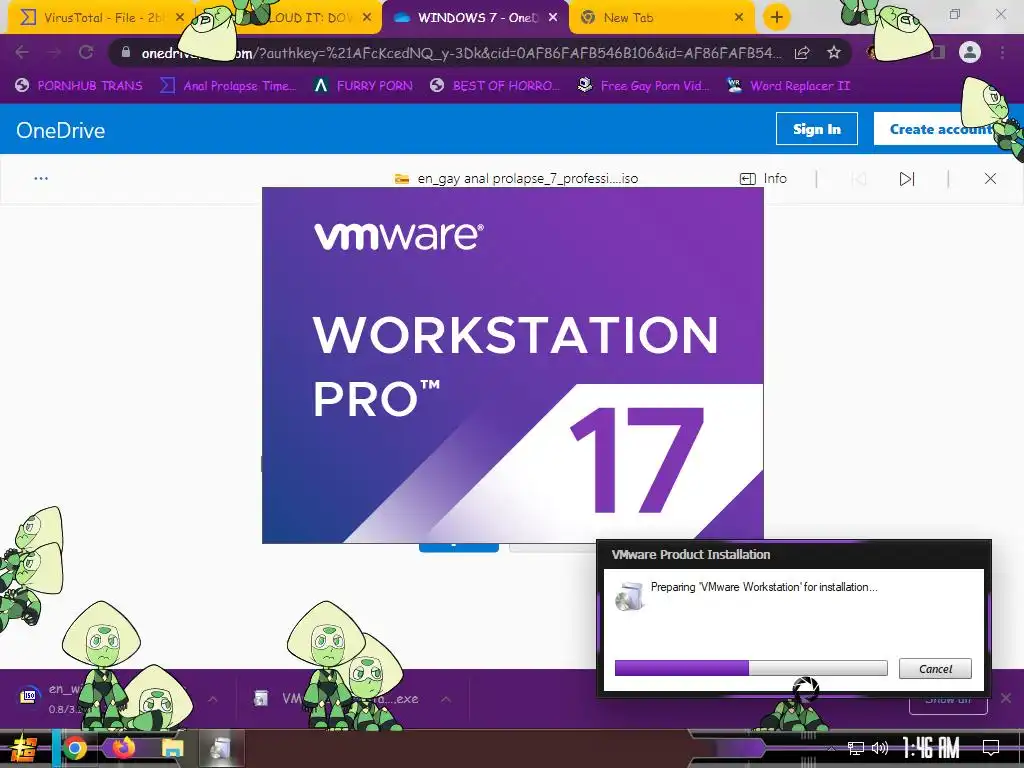Open the Chrome profile avatar
This screenshot has height=768, width=1024.
[x=970, y=52]
